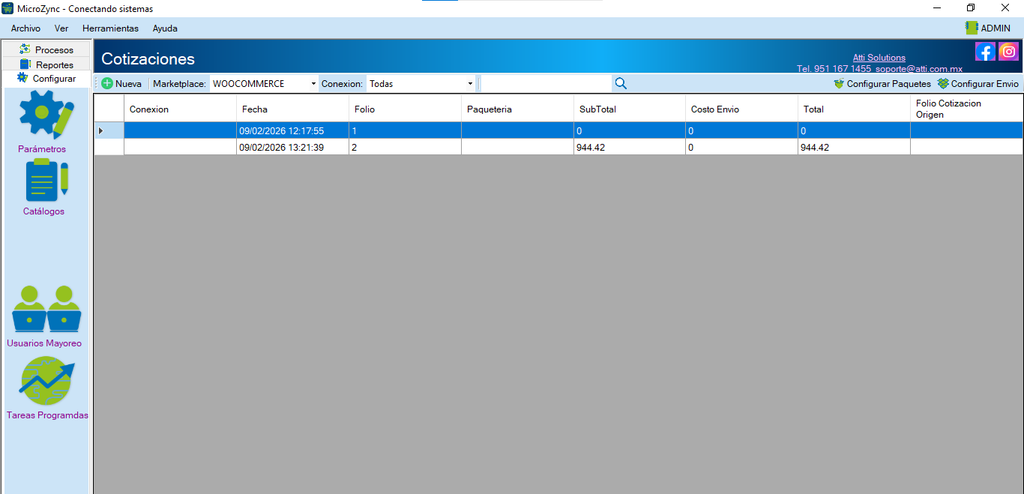
Task: Open the Ver menu
Action: click(x=61, y=29)
